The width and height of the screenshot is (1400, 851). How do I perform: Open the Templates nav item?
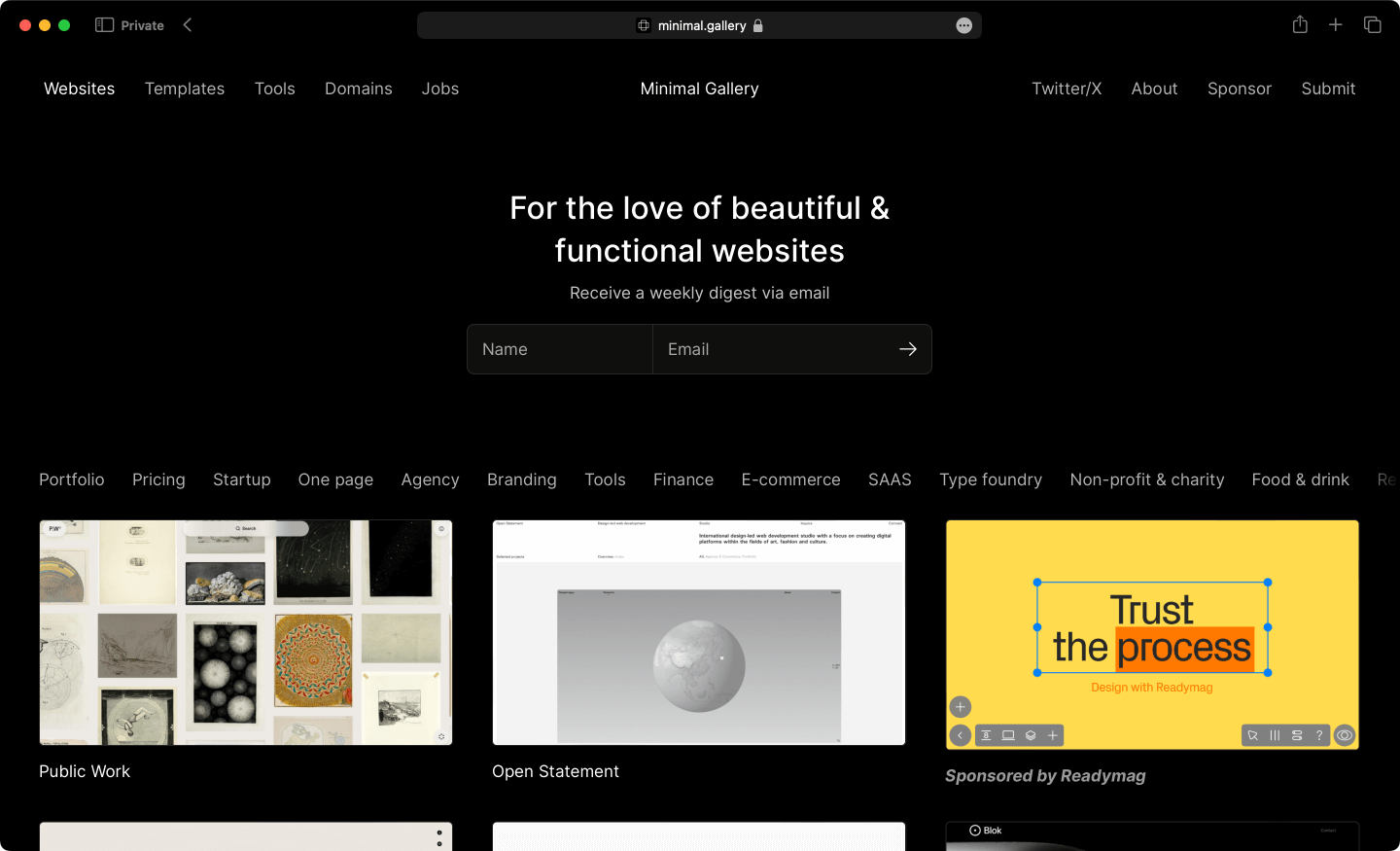[x=185, y=89]
